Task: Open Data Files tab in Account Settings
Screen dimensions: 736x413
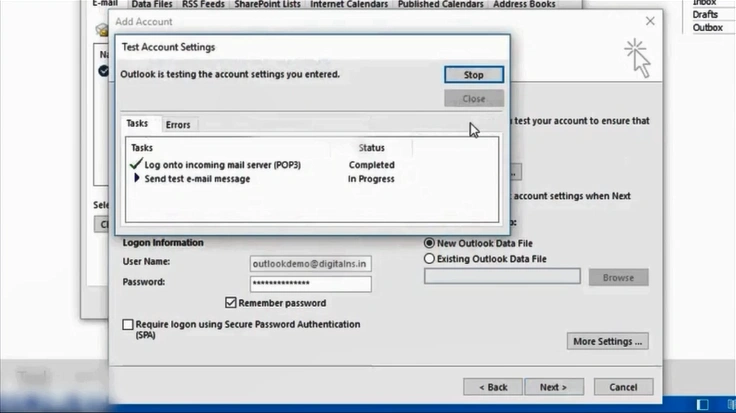Action: coord(152,4)
